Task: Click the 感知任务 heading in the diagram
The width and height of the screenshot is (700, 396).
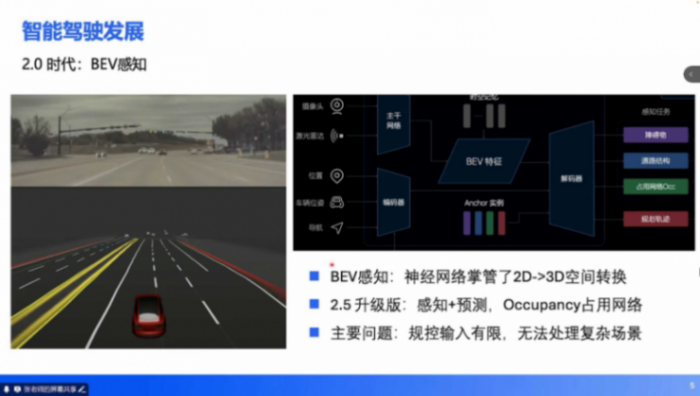Action: point(656,112)
